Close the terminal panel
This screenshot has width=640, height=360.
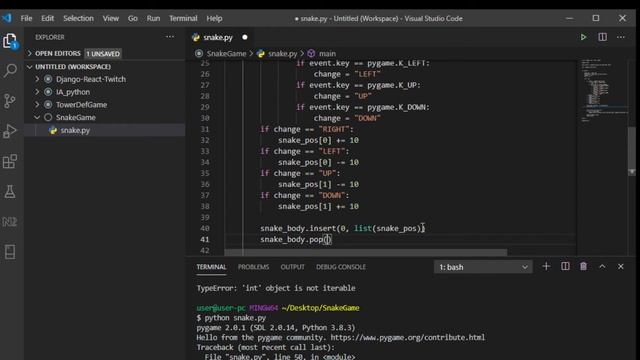620,267
